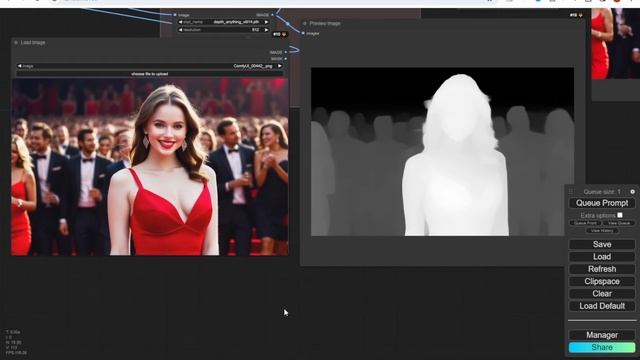Open the ComfyUI image filename dropdown
The image size is (640, 360).
pyautogui.click(x=149, y=66)
